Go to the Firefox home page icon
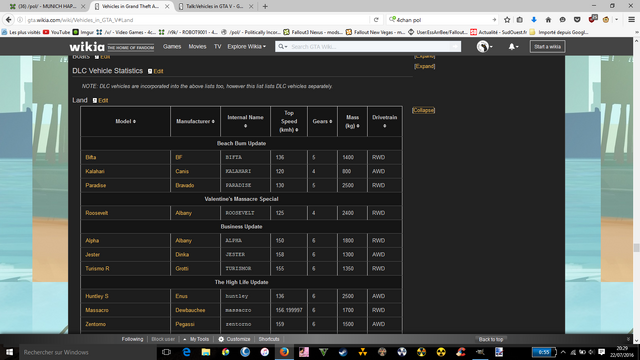 point(548,20)
